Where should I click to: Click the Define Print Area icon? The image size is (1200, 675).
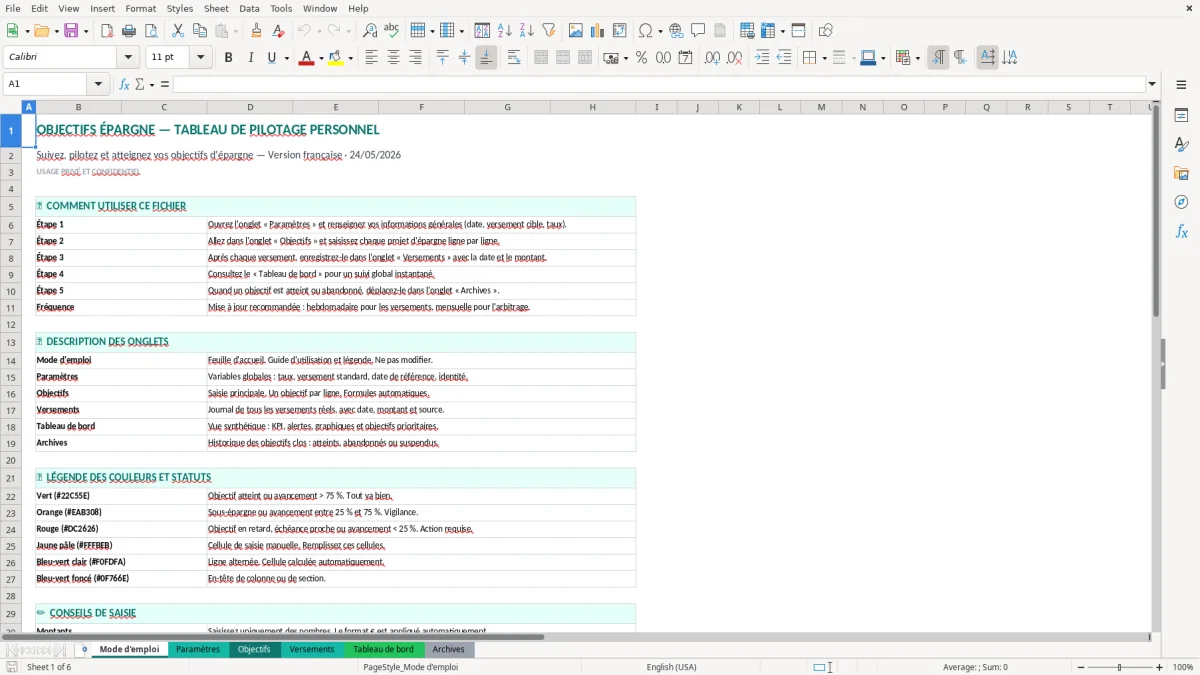tap(747, 31)
